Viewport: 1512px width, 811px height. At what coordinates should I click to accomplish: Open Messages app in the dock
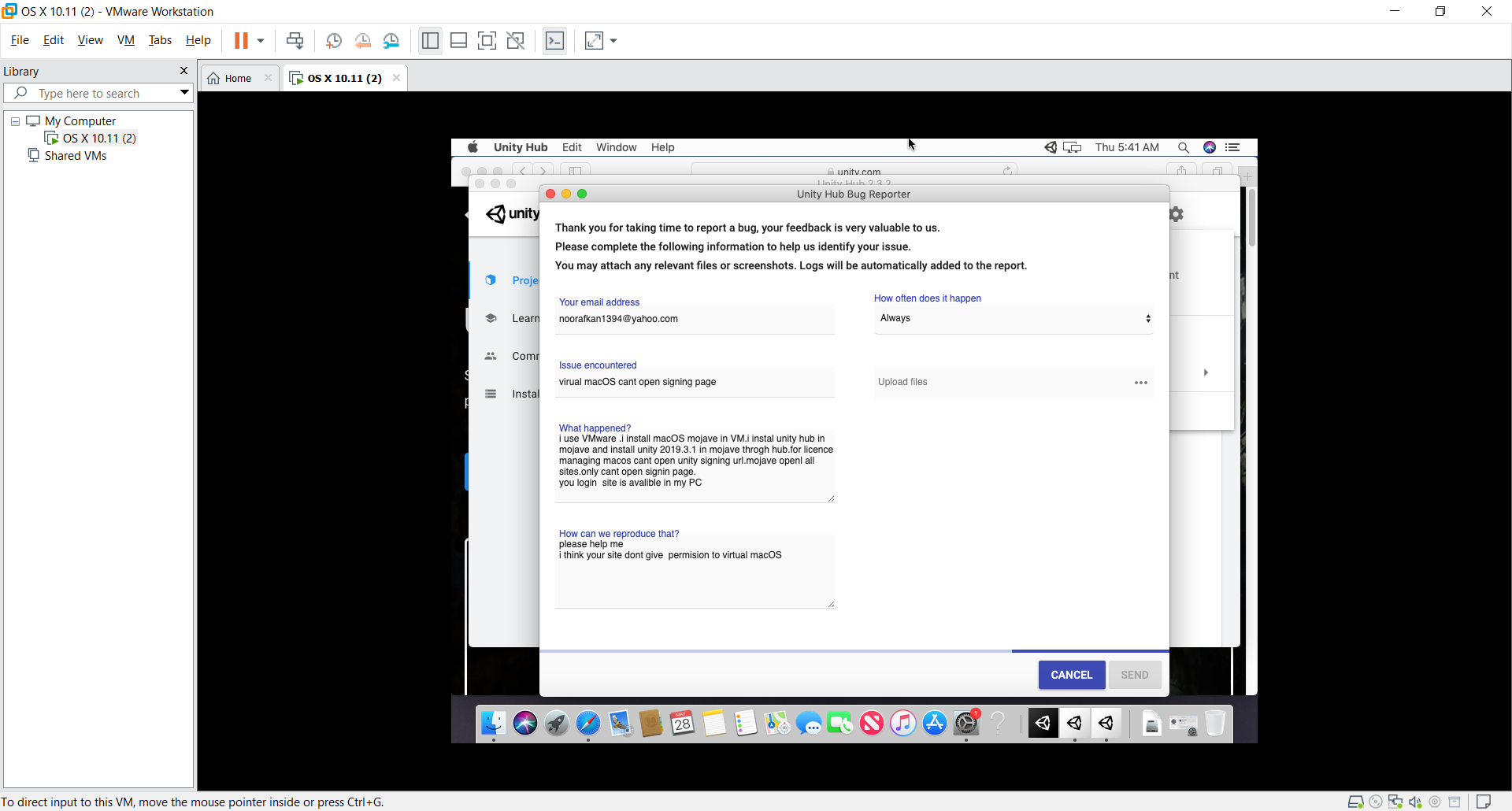click(809, 723)
